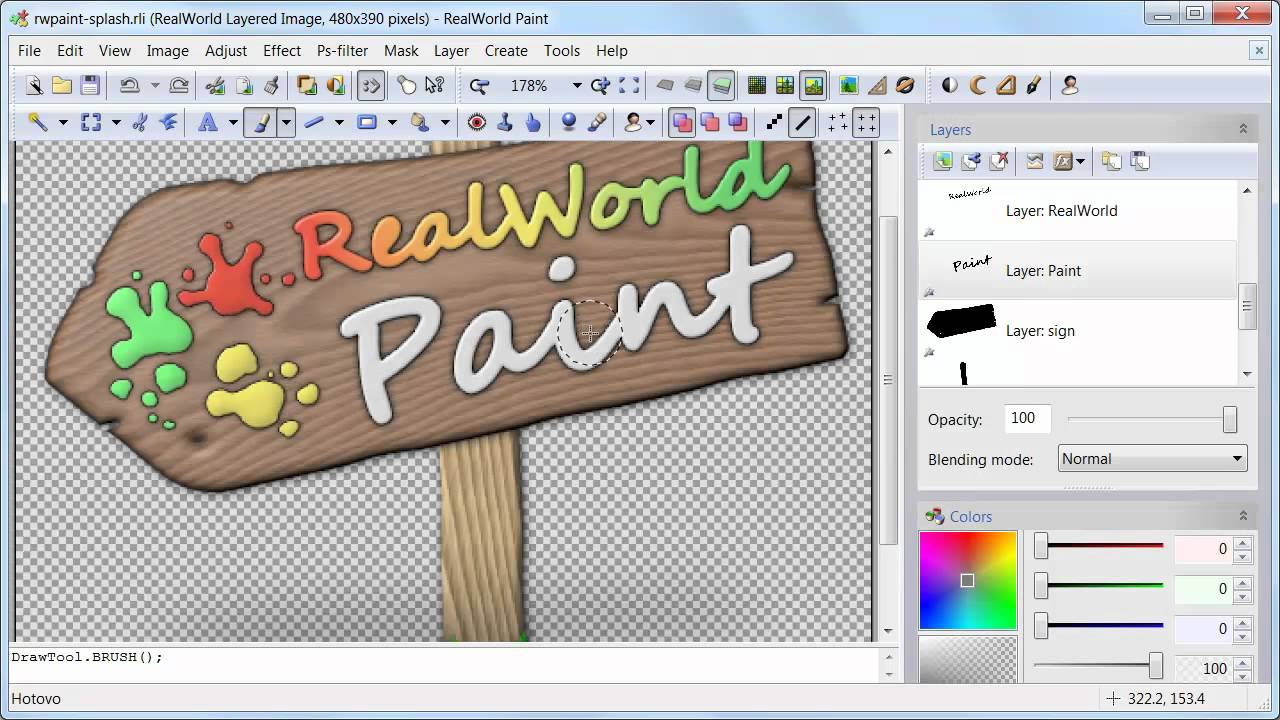Choose the Clone Stamp tool

click(x=505, y=122)
